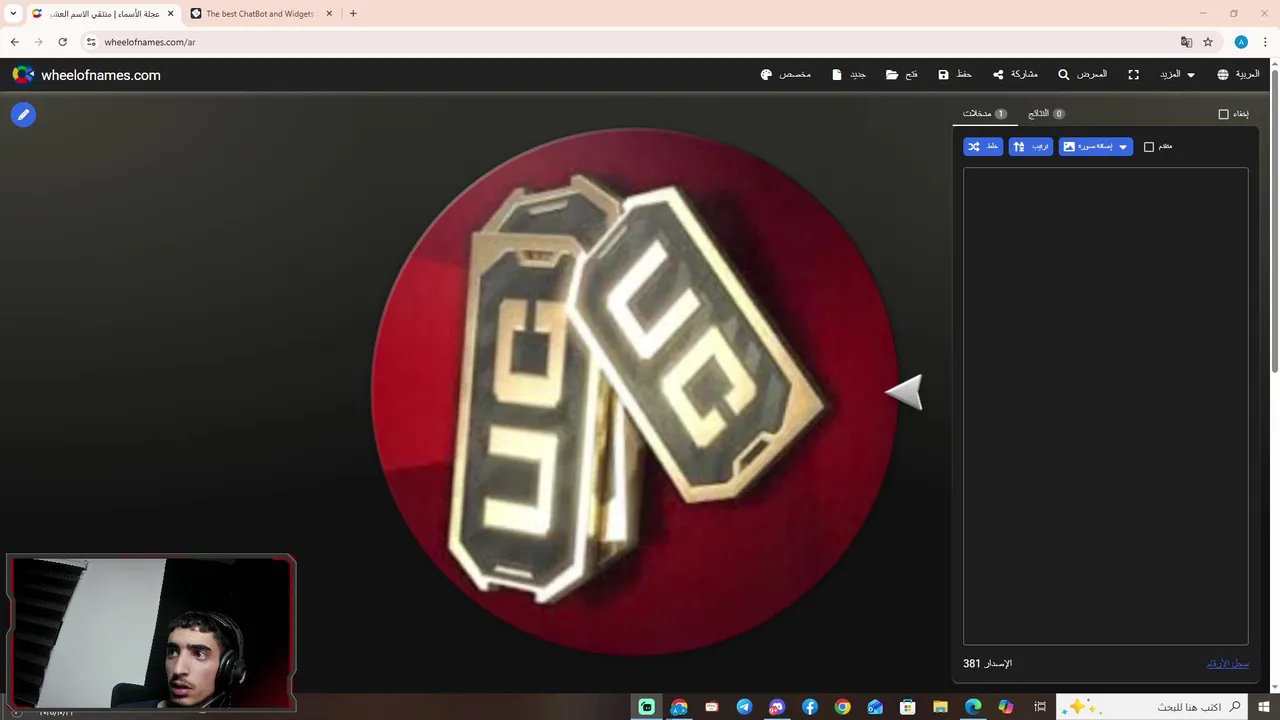Image resolution: width=1280 pixels, height=720 pixels.
Task: Open the gallery (المعرض) search
Action: coord(1083,75)
